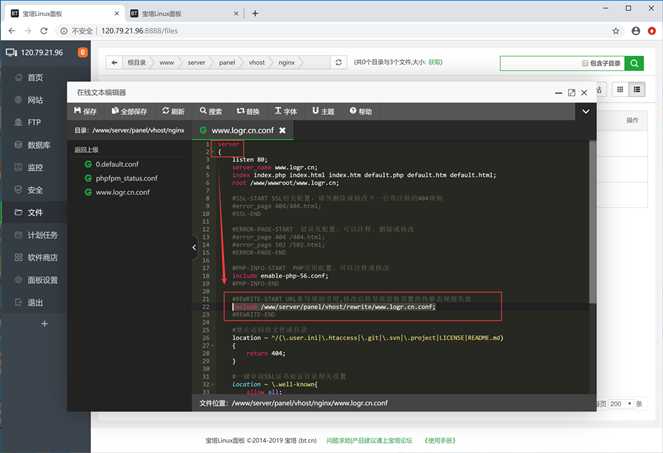Go back in the browser
The image size is (663, 453).
[12, 31]
